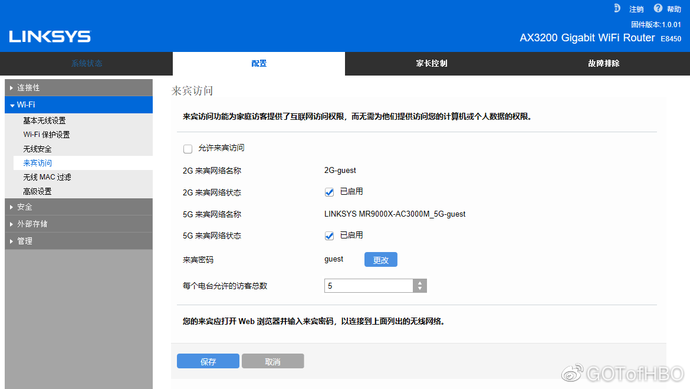Click the logout icon next to 注销
This screenshot has width=690, height=389.
tap(617, 8)
